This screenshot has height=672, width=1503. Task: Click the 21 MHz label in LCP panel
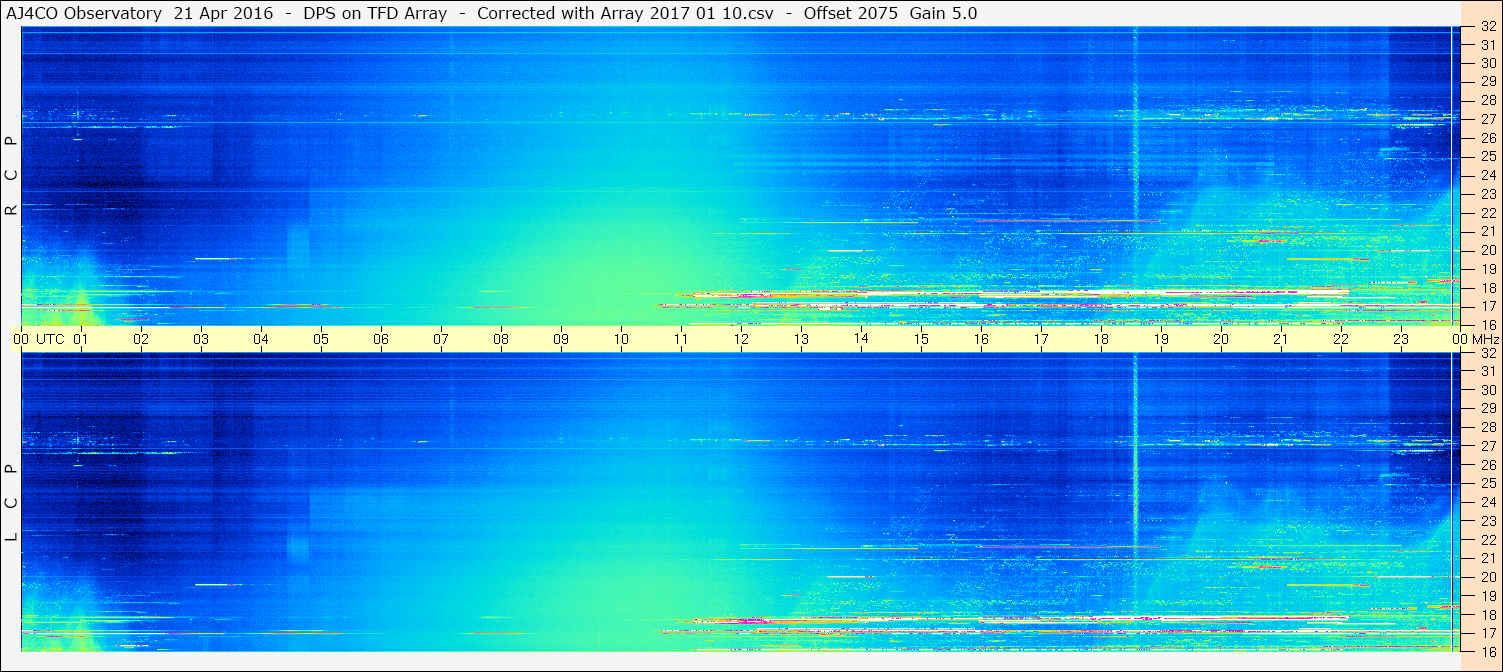click(1487, 558)
